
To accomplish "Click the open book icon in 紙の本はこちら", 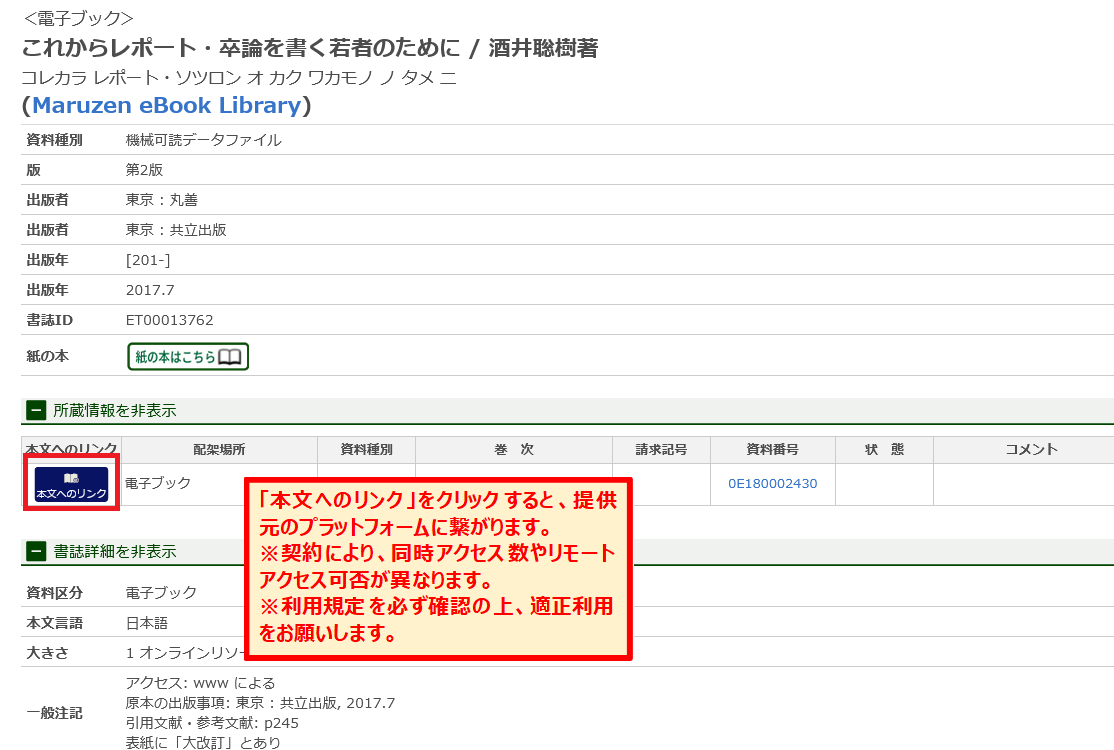I will pos(230,357).
